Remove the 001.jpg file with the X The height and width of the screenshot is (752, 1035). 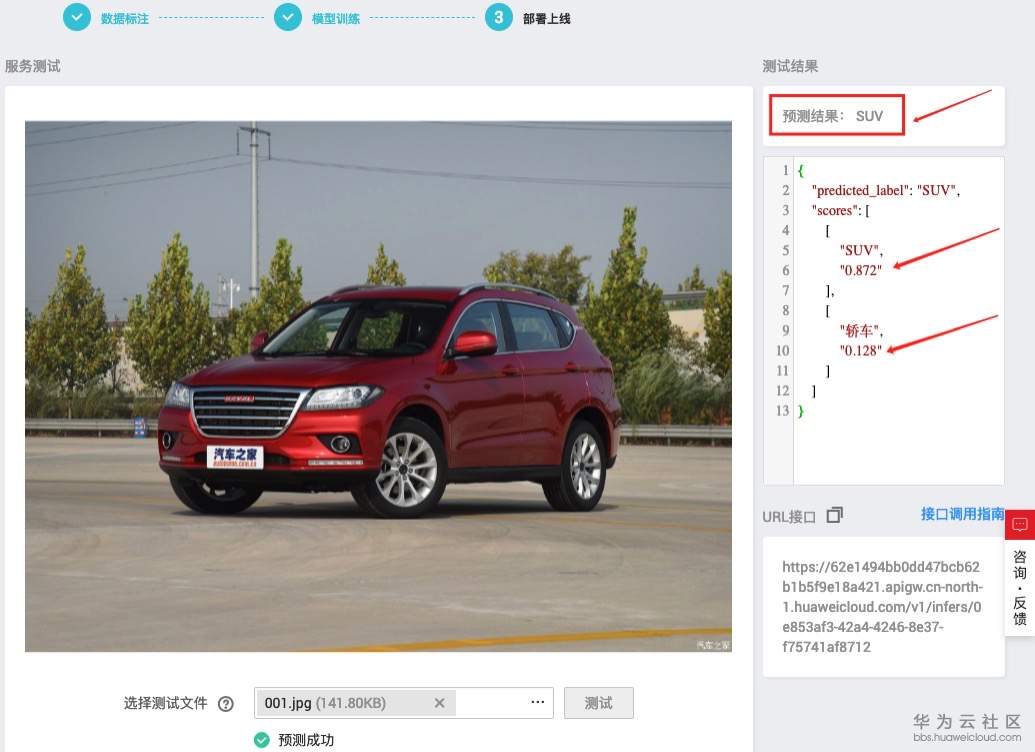[x=440, y=703]
